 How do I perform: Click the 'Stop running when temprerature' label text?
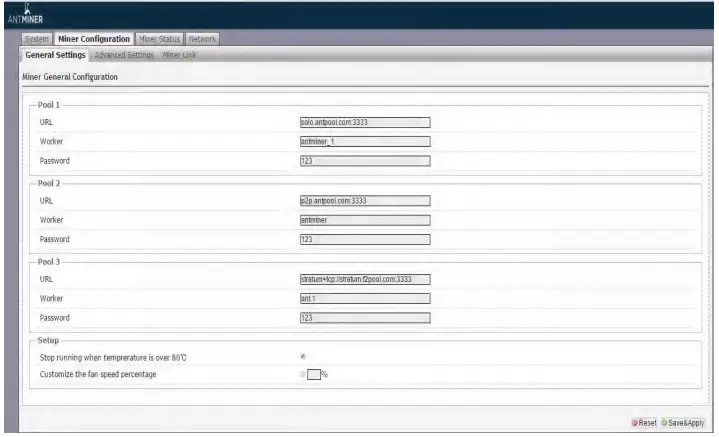tap(113, 357)
